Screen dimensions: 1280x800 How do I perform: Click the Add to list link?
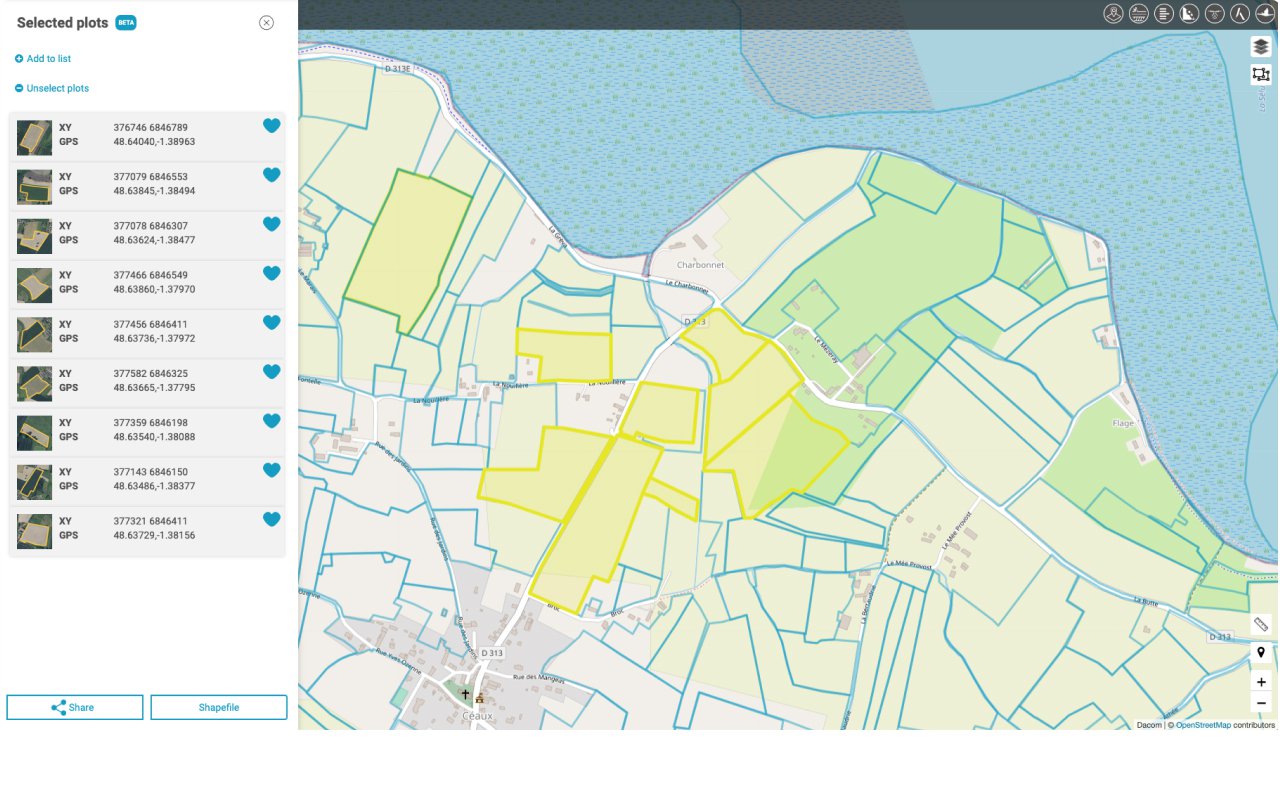click(x=43, y=59)
